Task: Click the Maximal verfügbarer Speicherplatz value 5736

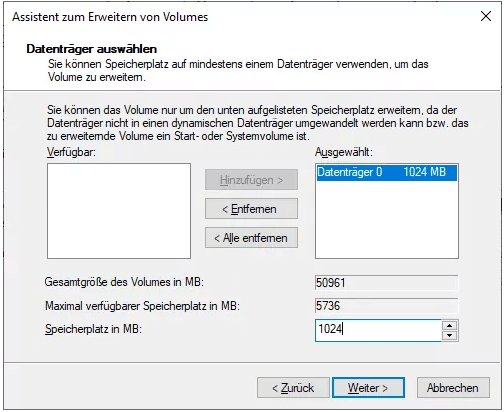Action: tap(387, 306)
